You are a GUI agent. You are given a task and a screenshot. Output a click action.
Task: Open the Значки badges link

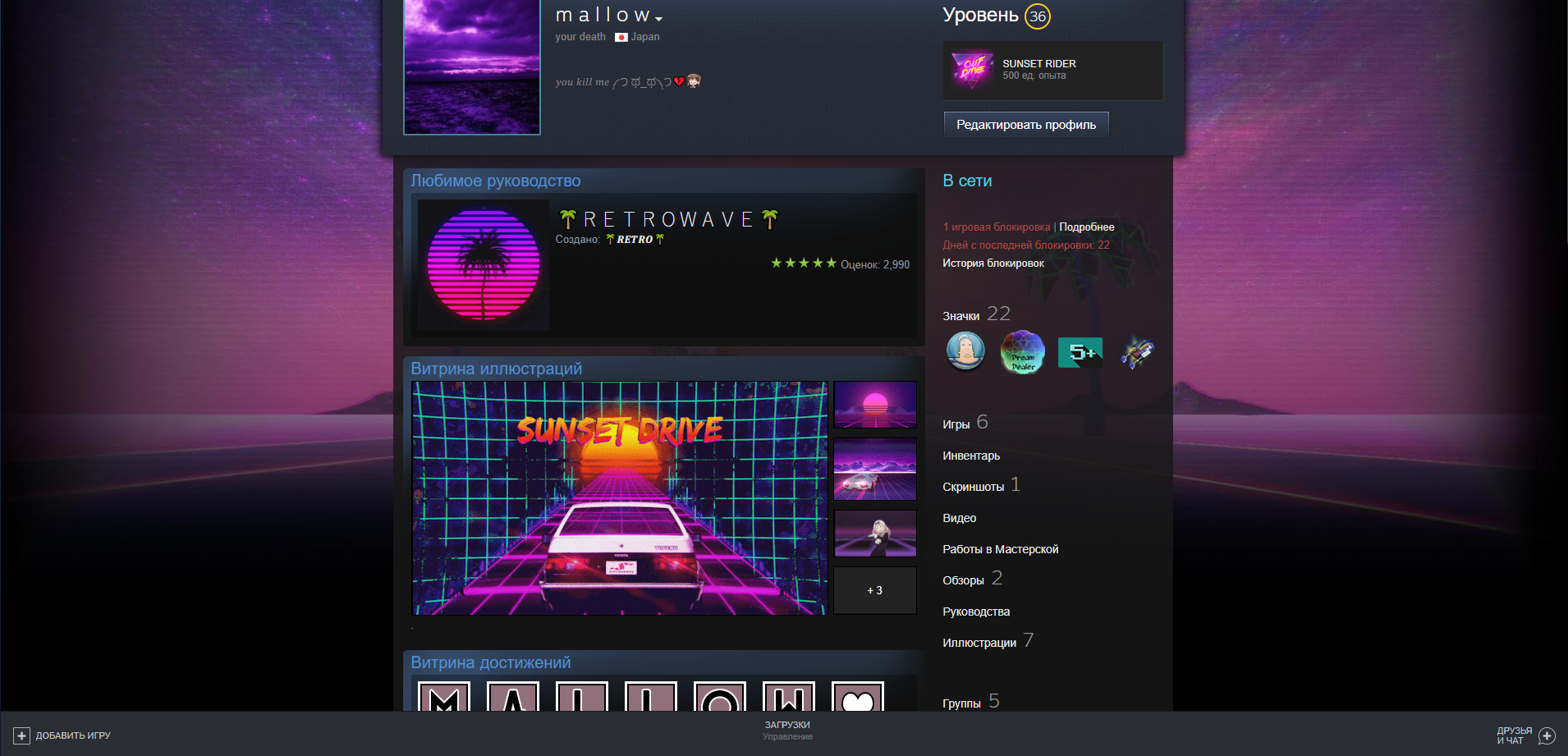[x=961, y=316]
